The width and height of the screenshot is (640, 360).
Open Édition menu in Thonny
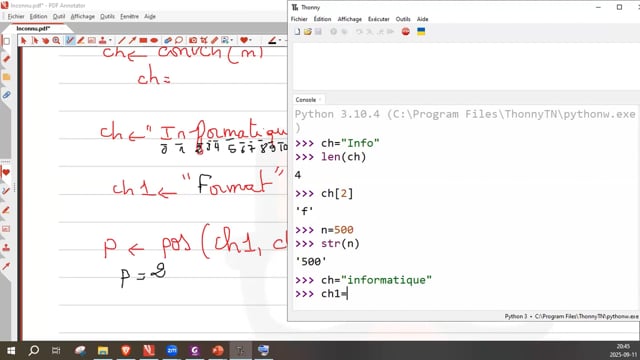(322, 19)
